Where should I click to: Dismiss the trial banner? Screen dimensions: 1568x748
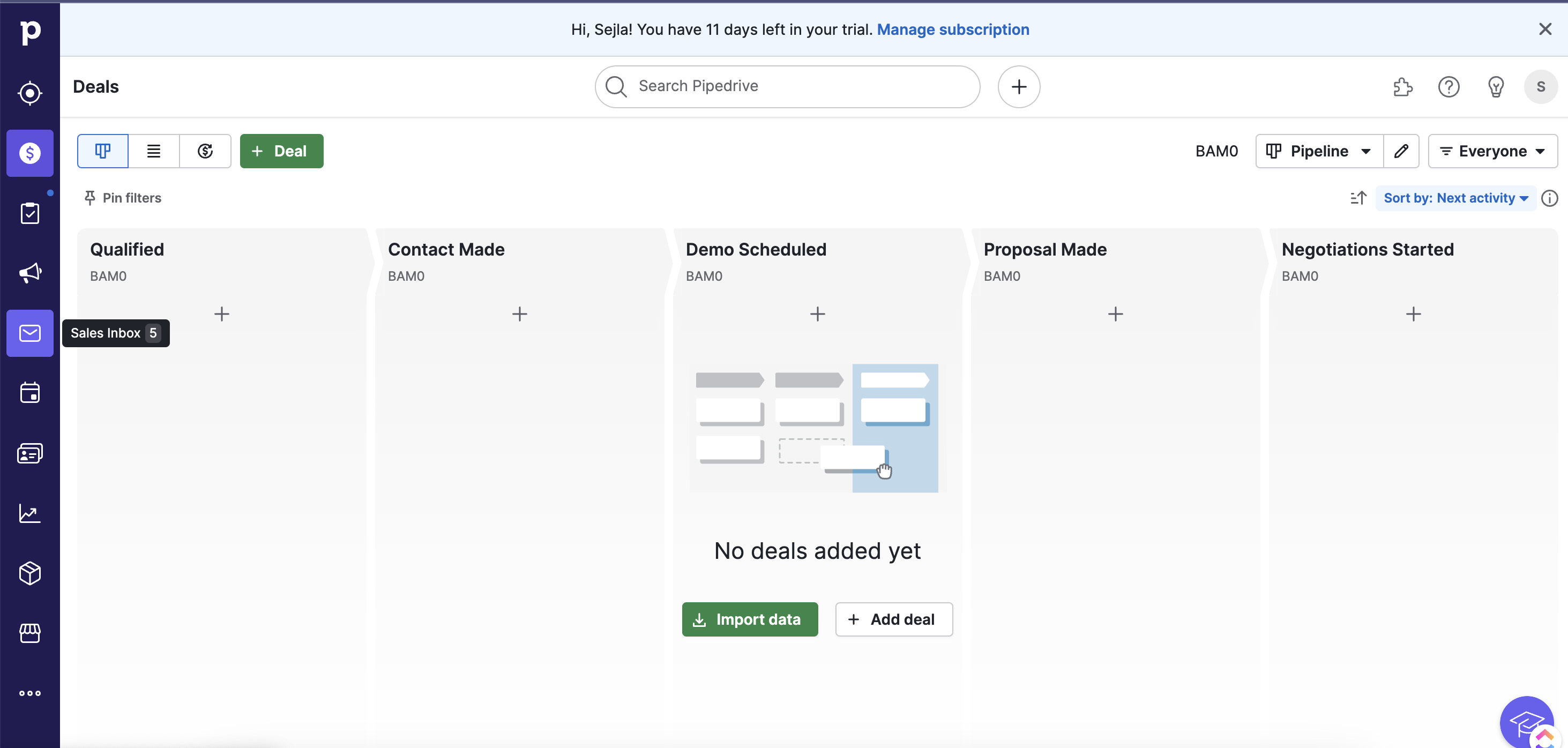tap(1545, 29)
